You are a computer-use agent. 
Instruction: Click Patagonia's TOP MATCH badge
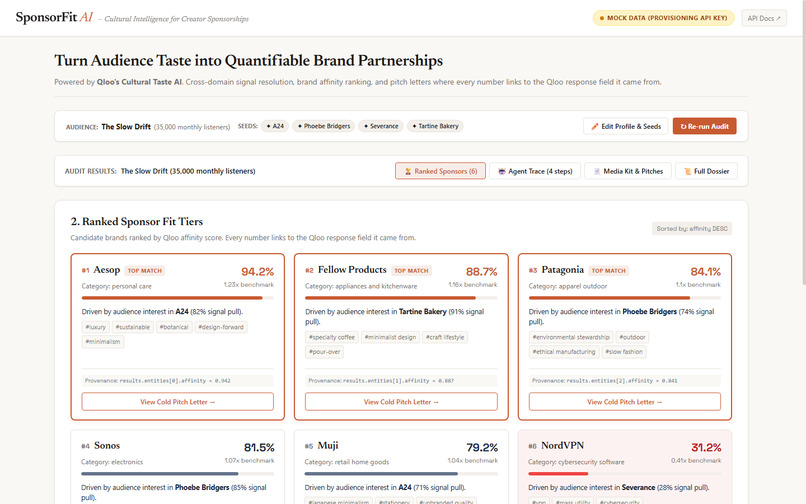point(608,271)
